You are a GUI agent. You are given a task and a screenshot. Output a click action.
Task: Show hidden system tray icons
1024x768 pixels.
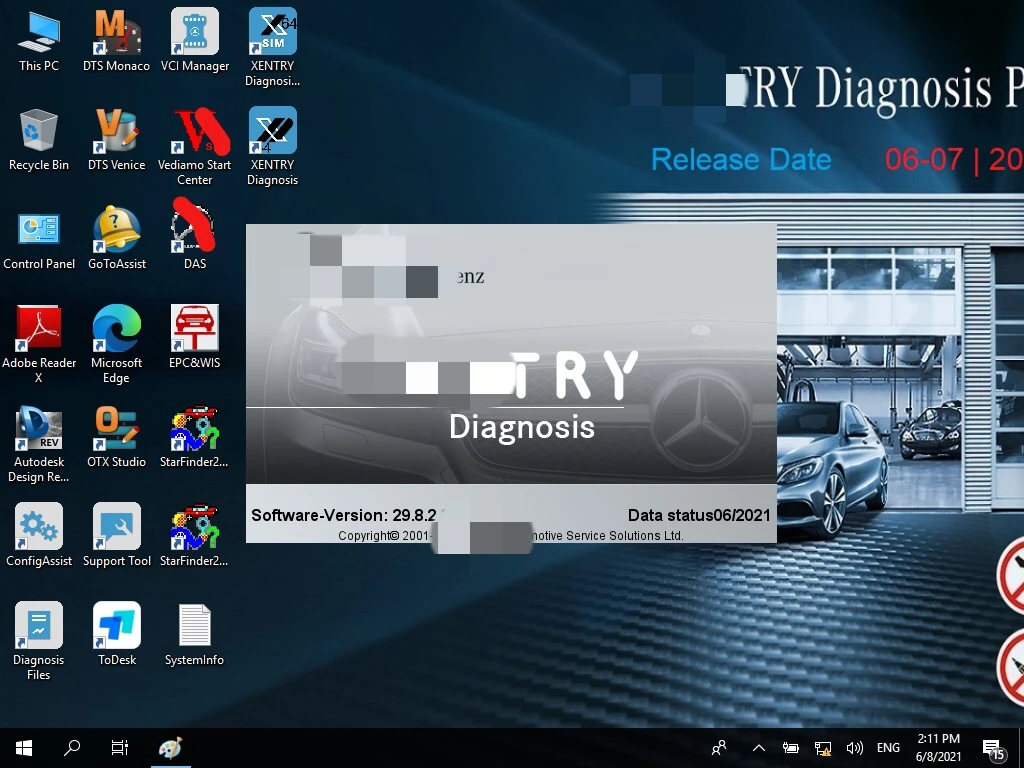(x=758, y=747)
